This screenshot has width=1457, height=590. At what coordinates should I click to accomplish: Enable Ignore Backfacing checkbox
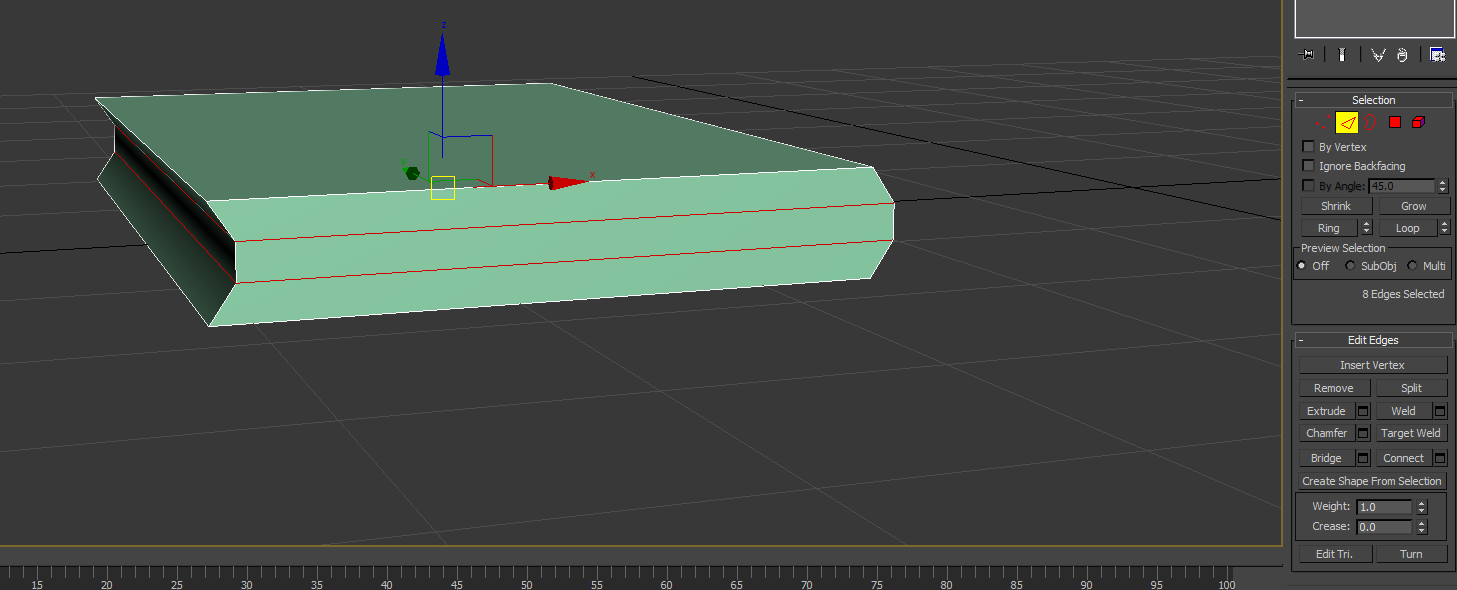coord(1308,166)
